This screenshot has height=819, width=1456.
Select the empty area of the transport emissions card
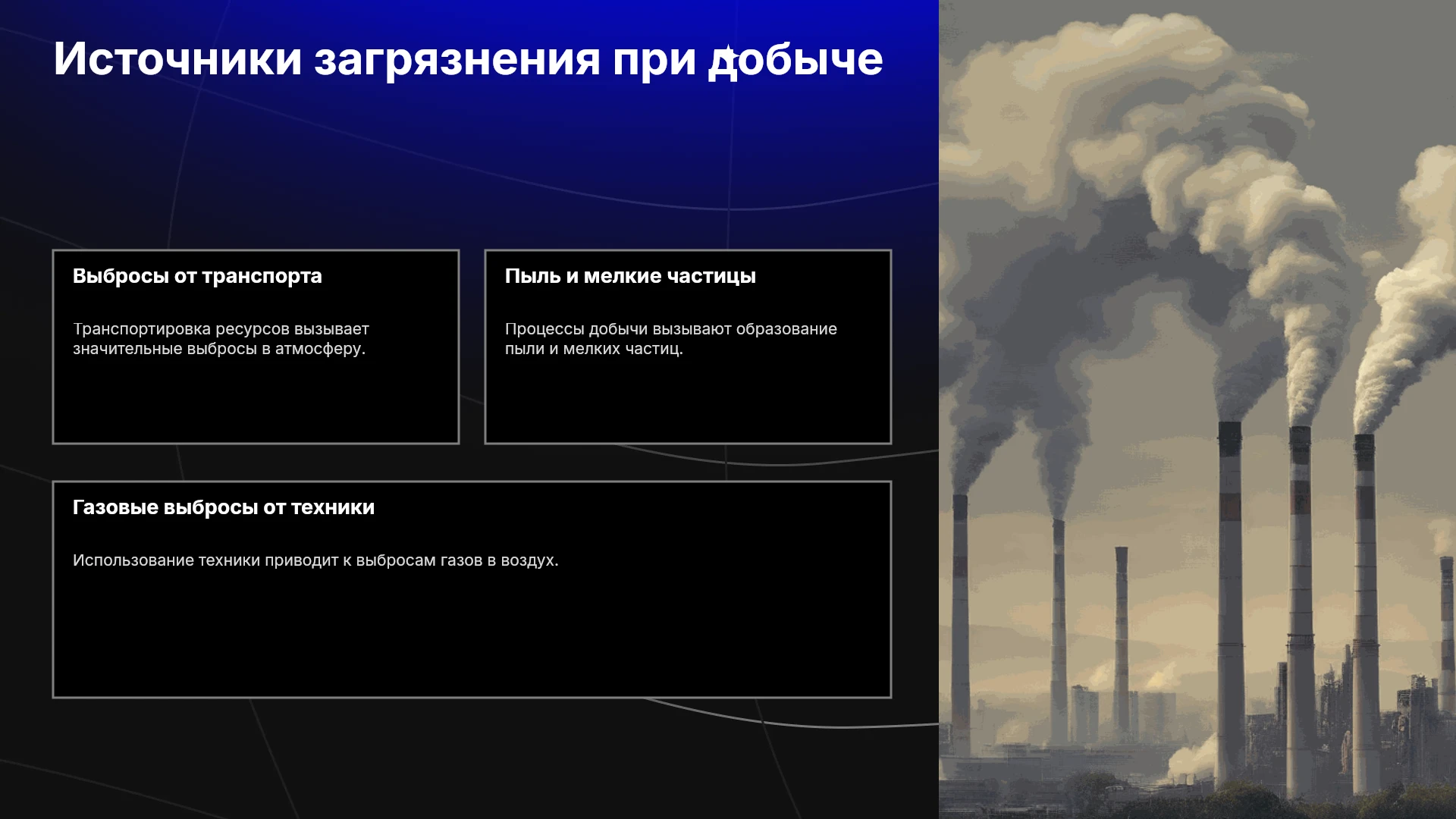(256, 402)
